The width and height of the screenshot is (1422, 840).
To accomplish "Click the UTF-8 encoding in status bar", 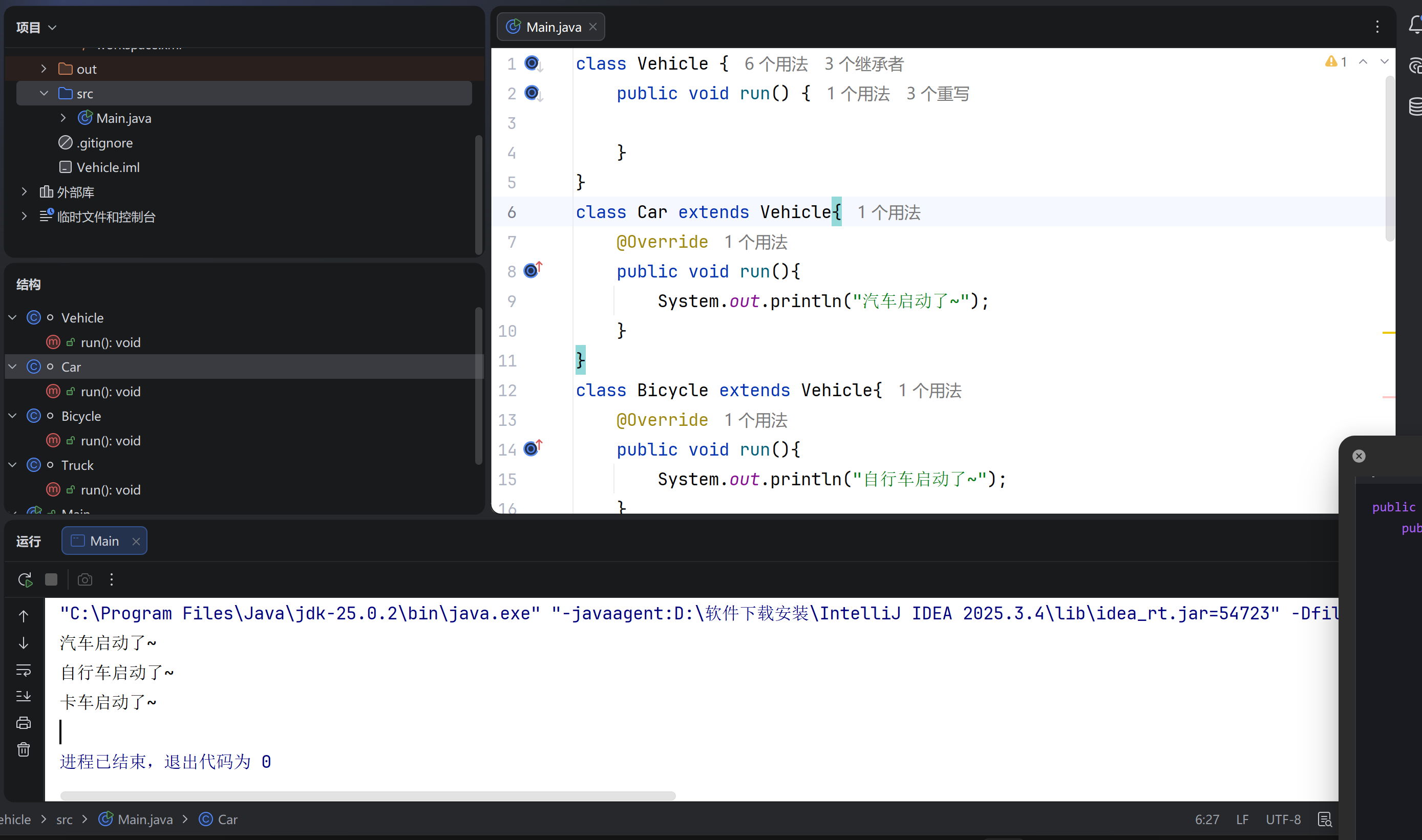I will [x=1283, y=819].
